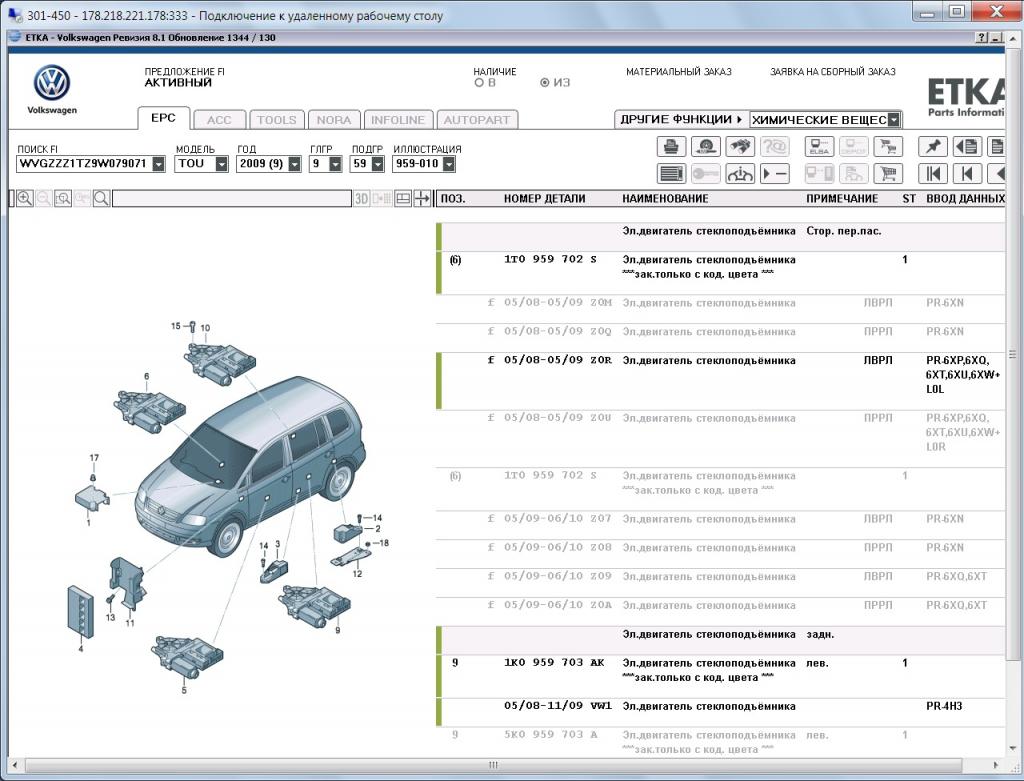This screenshot has width=1024, height=781.
Task: Click the НАИМЕНОВАНИЕ column header
Action: click(665, 199)
